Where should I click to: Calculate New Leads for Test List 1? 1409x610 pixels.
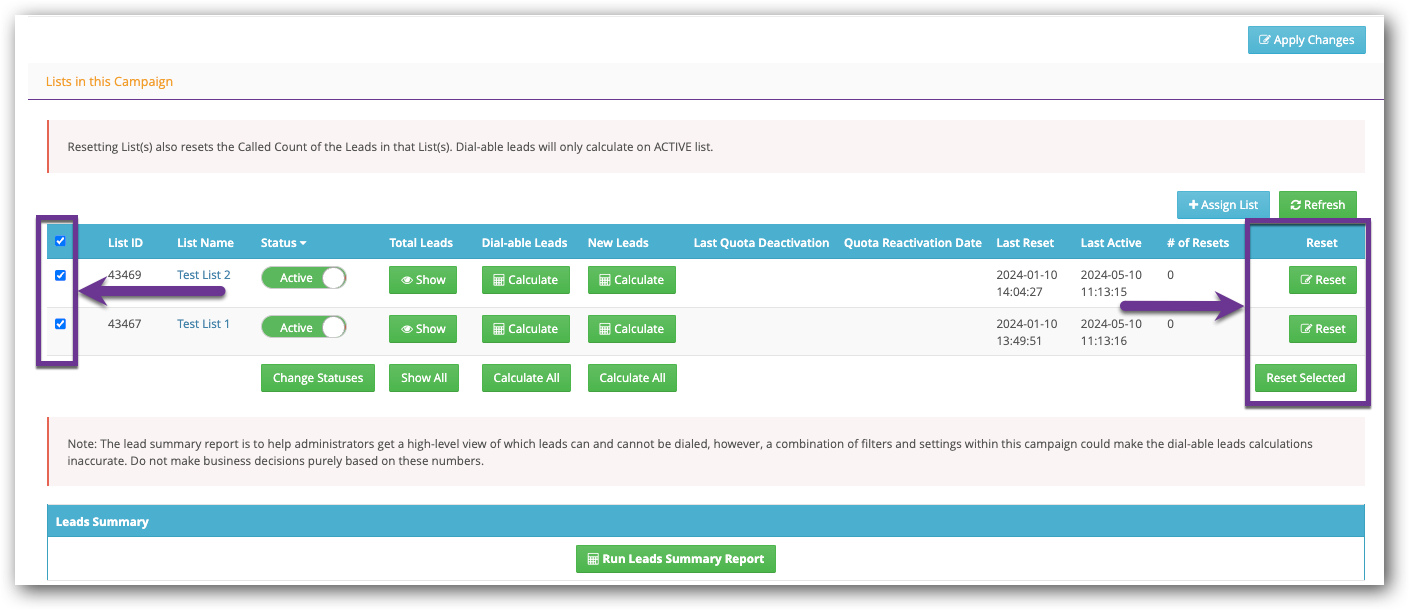tap(631, 329)
